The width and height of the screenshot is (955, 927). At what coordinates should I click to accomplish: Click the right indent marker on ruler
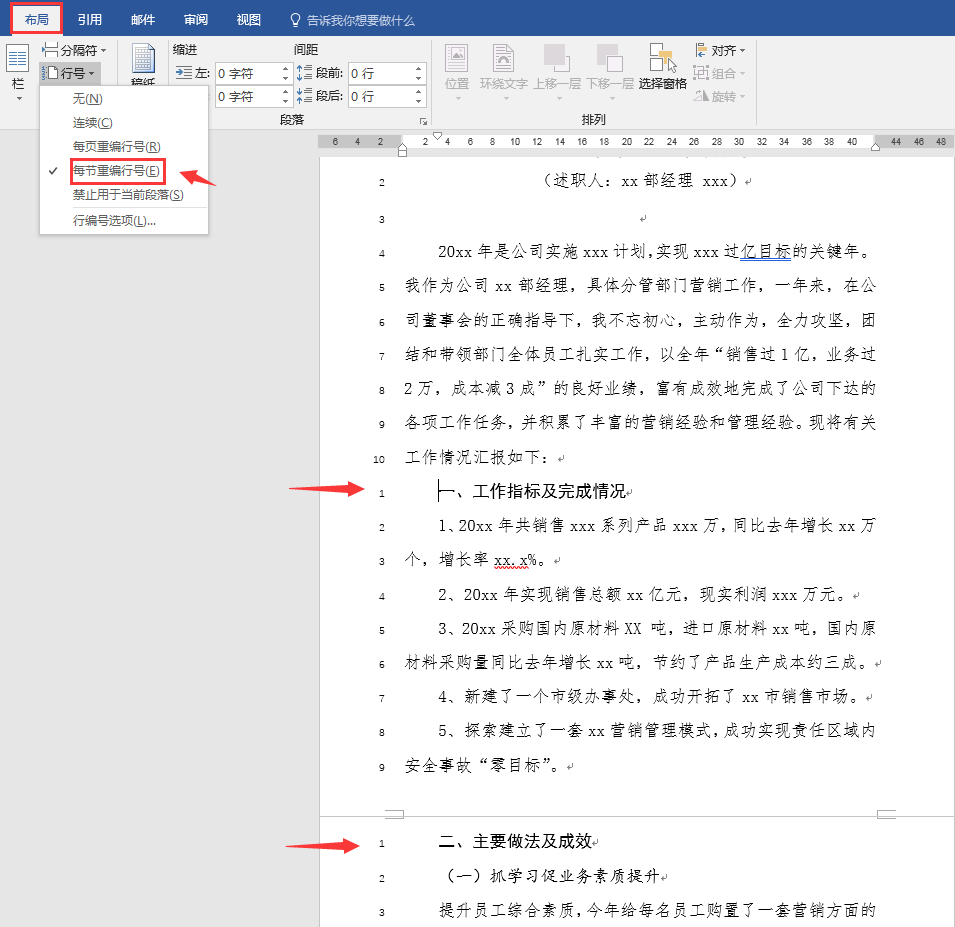coord(875,146)
